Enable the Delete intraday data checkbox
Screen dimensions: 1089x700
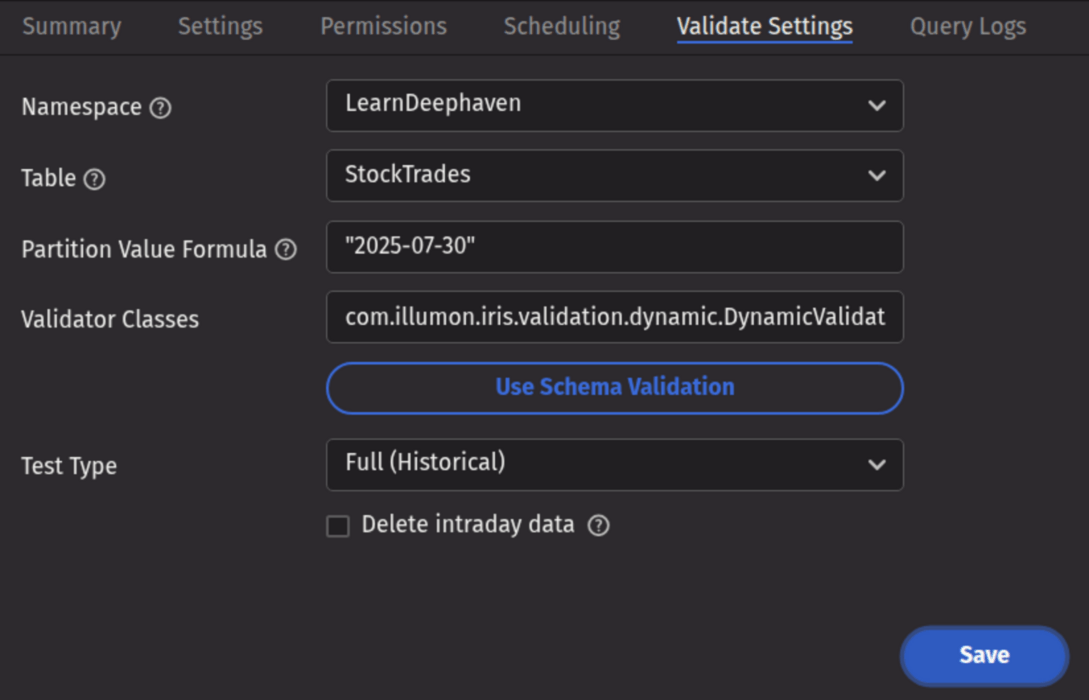point(338,526)
